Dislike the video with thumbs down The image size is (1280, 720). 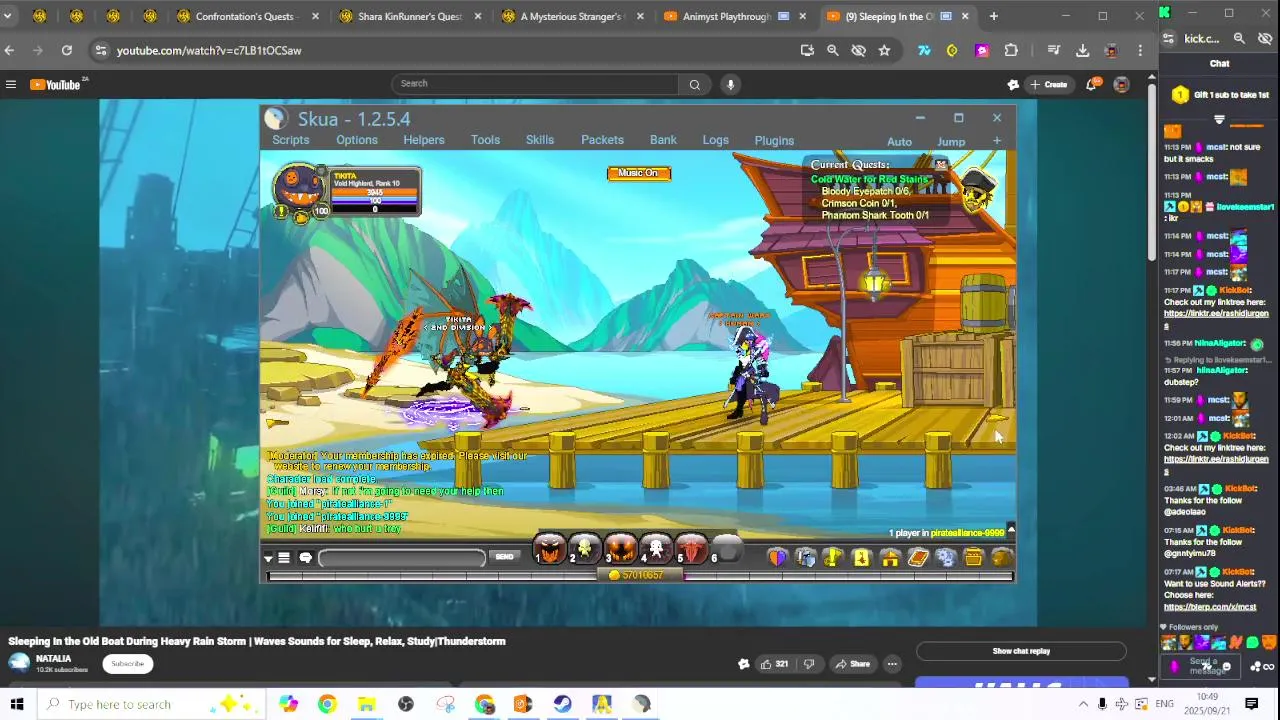point(809,664)
